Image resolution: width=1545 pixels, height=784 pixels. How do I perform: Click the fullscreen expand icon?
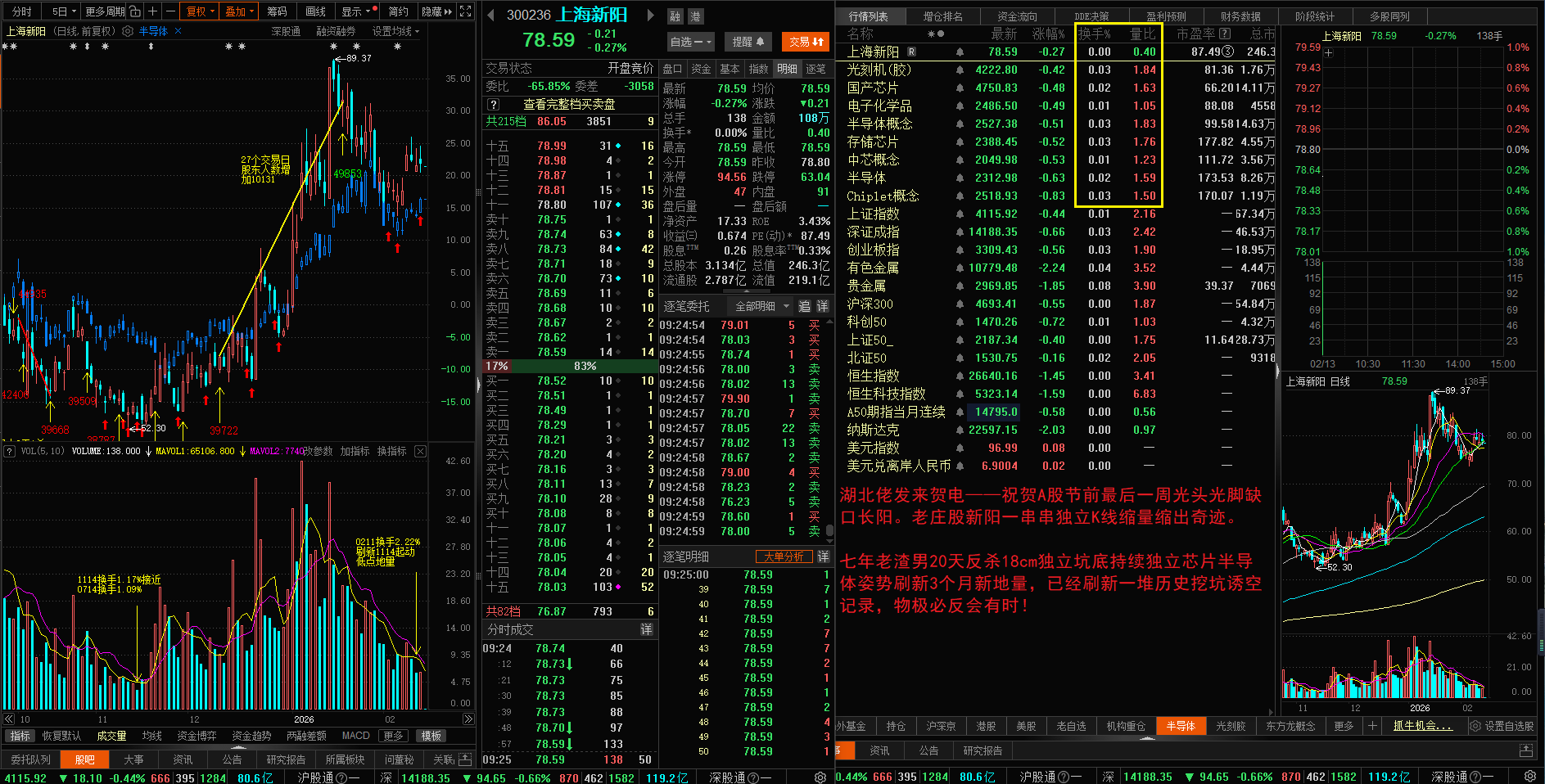click(x=465, y=11)
